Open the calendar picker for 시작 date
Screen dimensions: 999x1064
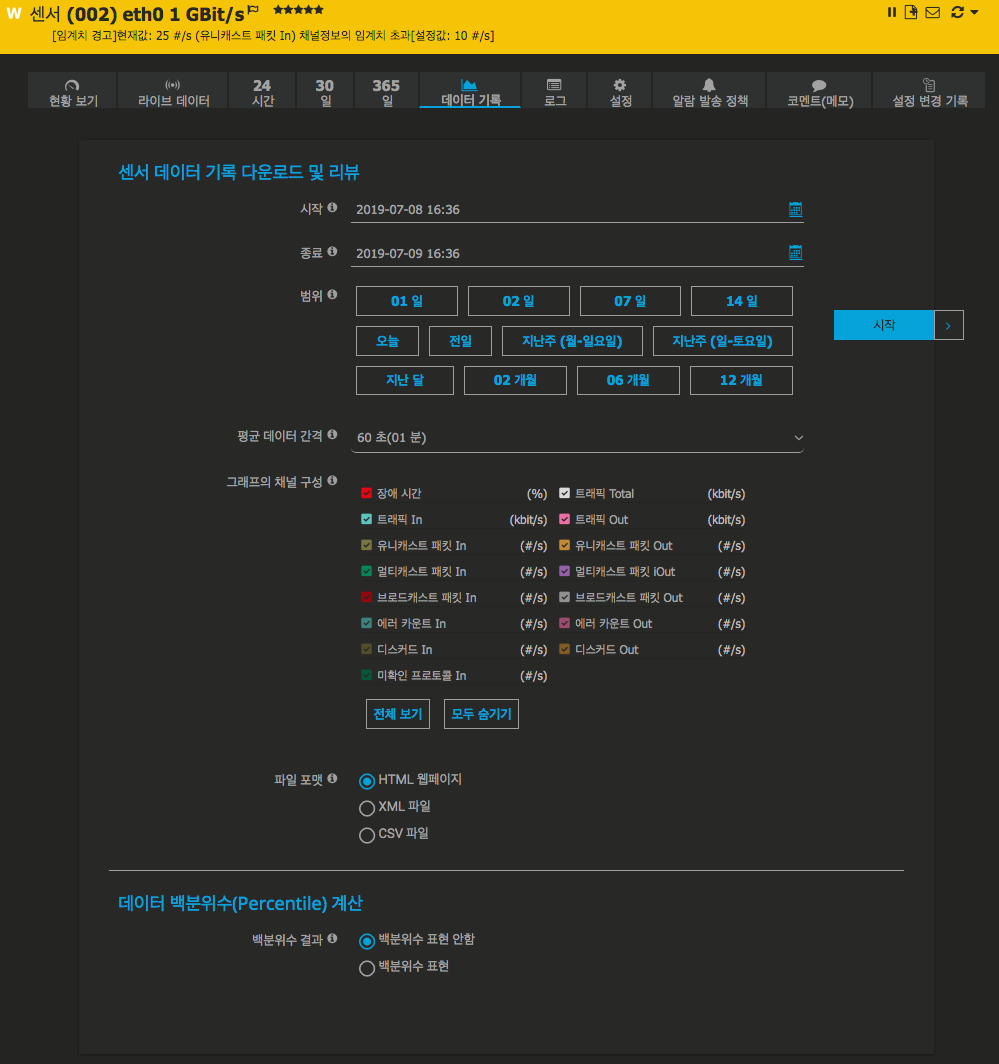pyautogui.click(x=795, y=209)
